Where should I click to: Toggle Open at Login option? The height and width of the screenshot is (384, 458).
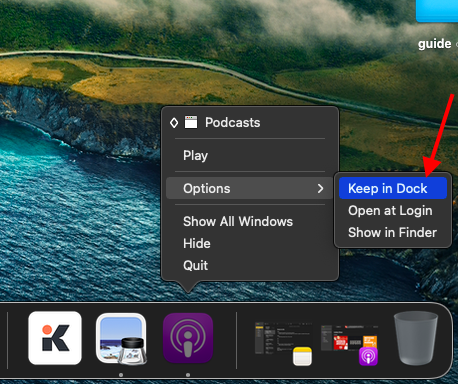pyautogui.click(x=393, y=210)
